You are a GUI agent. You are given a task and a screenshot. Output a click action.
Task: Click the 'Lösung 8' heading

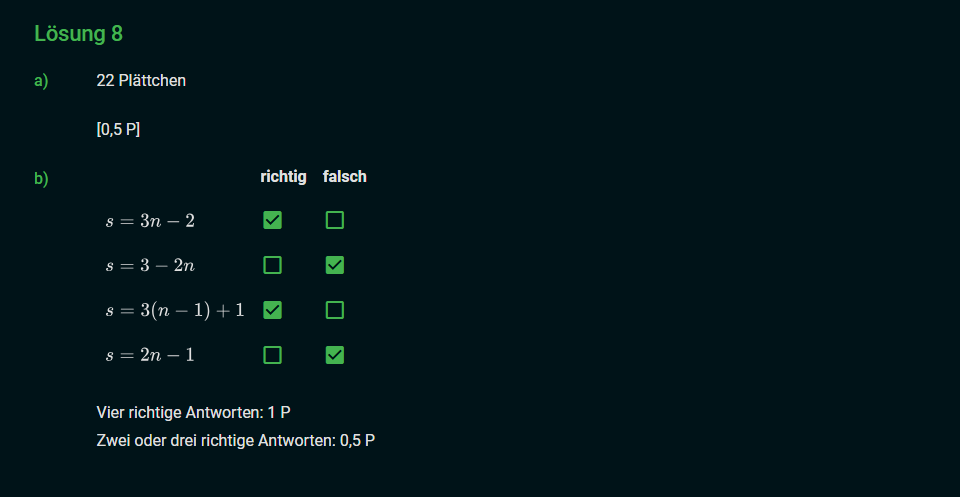(x=79, y=34)
